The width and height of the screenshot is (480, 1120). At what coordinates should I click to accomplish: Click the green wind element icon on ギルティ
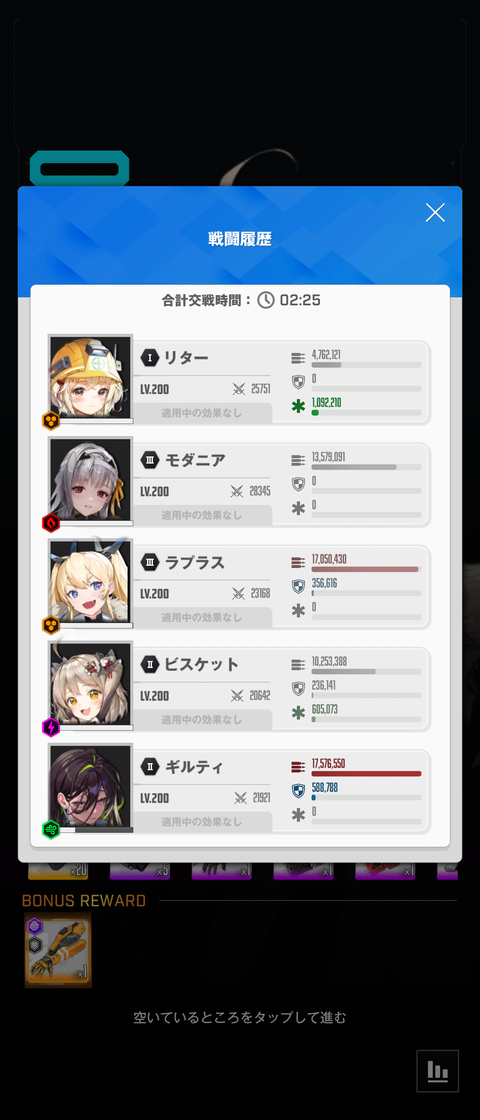tap(51, 829)
